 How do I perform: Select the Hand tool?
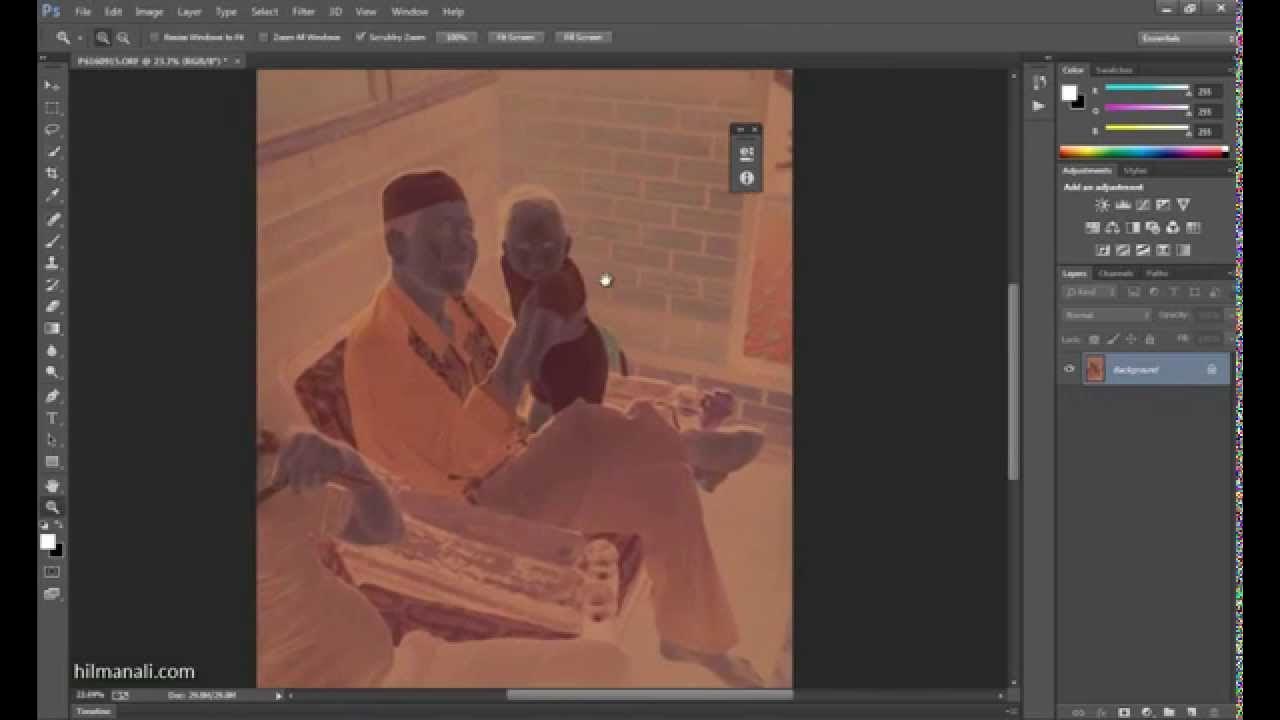click(x=52, y=486)
